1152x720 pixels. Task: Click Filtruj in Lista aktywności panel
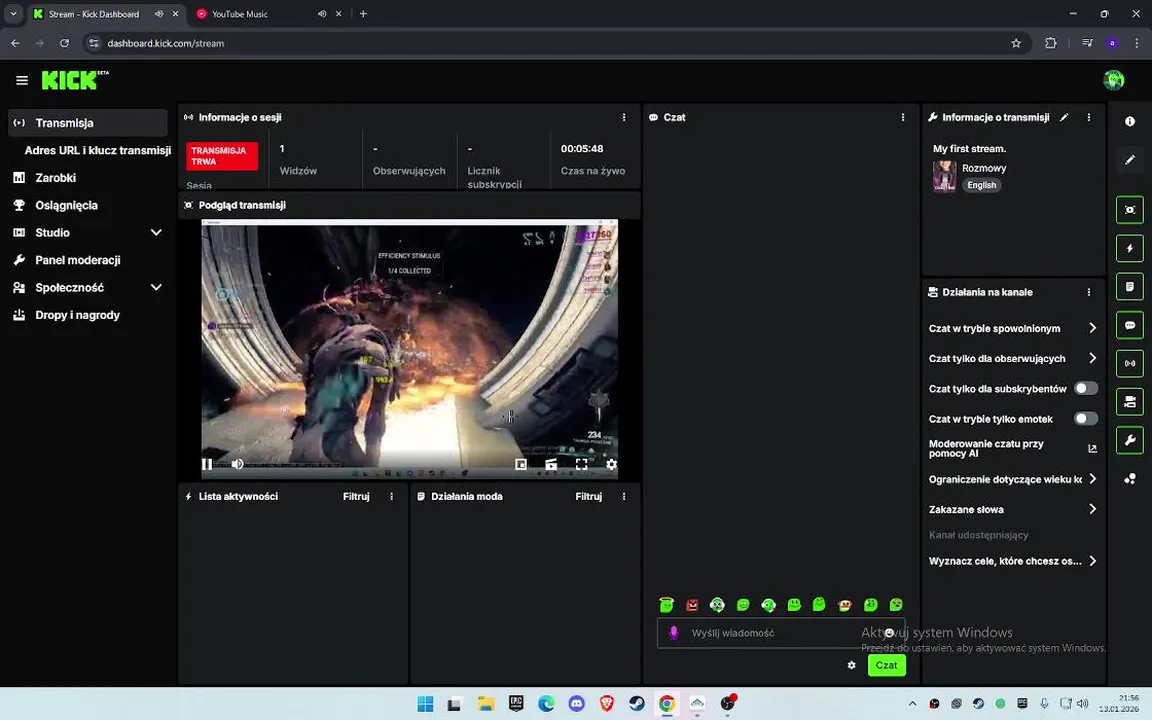[356, 496]
